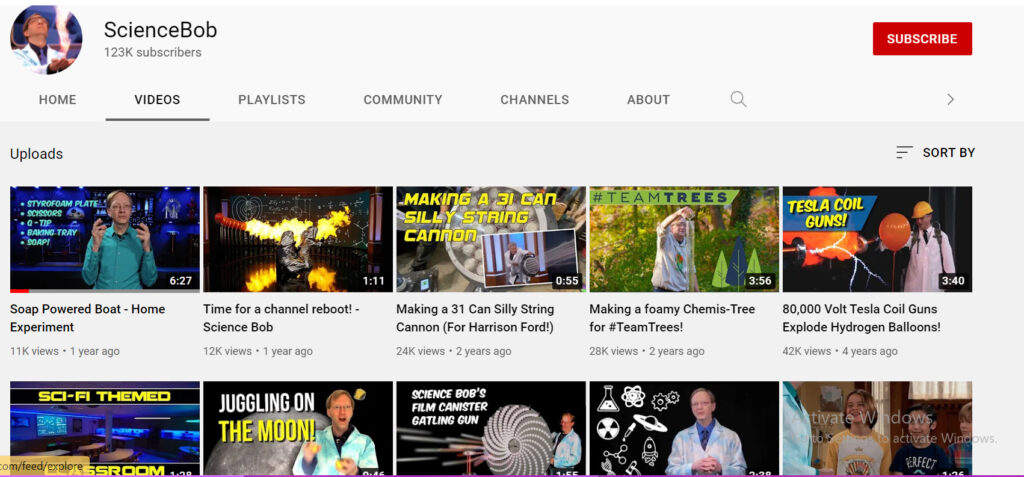Click the Film Canister Gatling Gun thumbnail
The height and width of the screenshot is (477, 1024).
(x=490, y=428)
